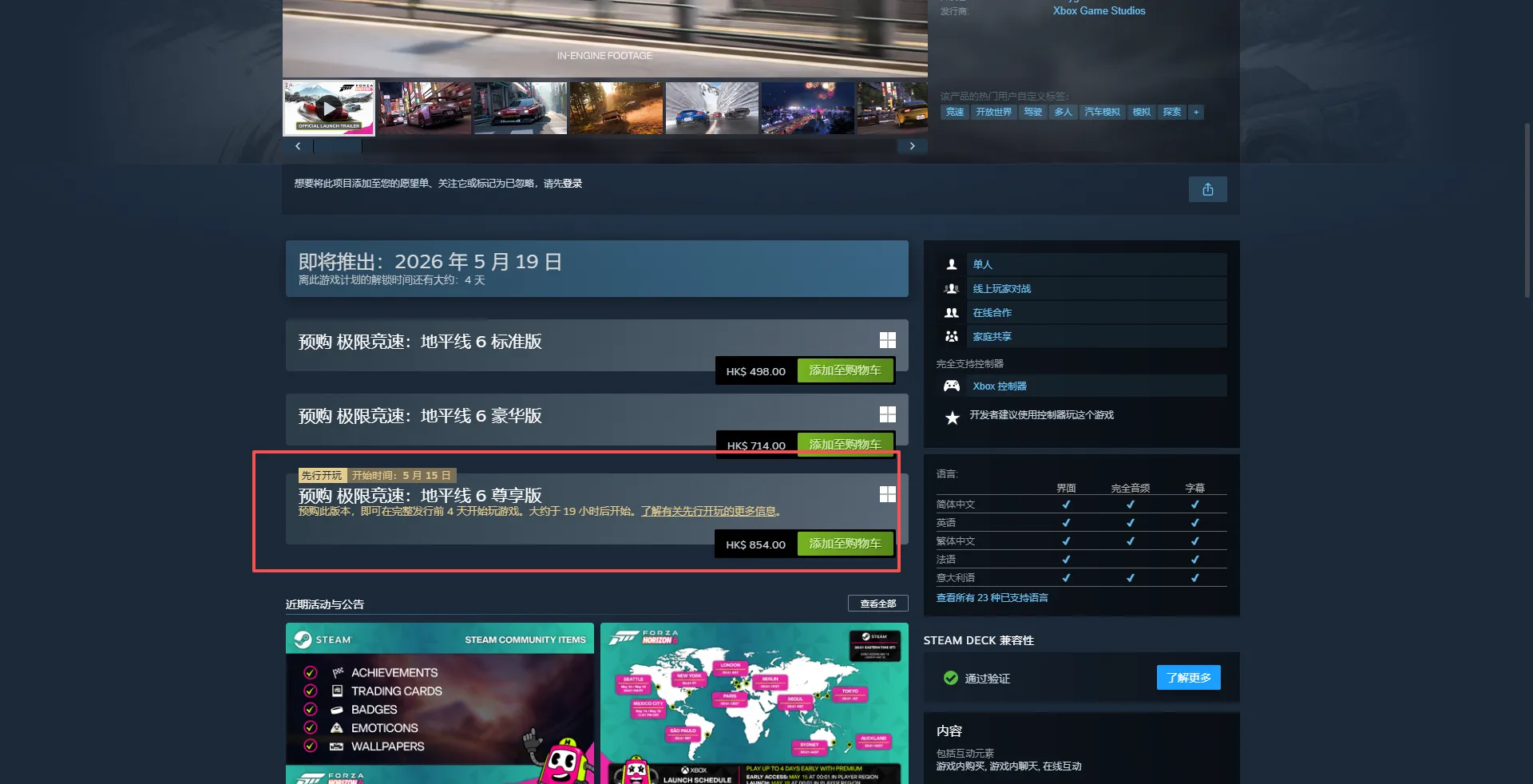Click the 了解更多 Steam Deck button
This screenshot has height=784, width=1533.
tap(1188, 678)
